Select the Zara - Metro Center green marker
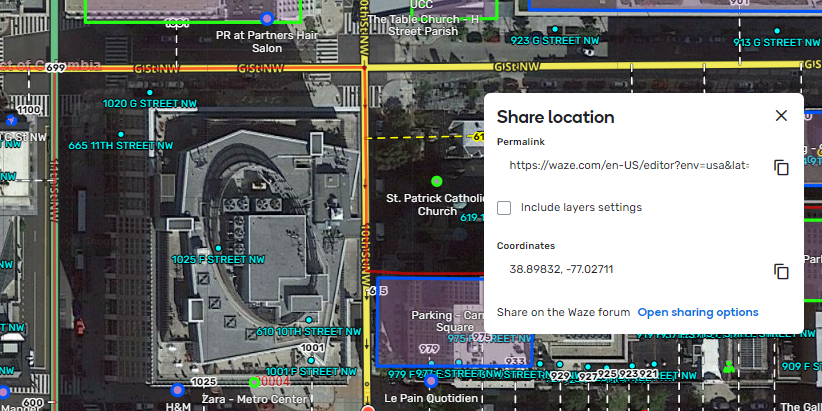Screen dimensions: 822x411 254,382
